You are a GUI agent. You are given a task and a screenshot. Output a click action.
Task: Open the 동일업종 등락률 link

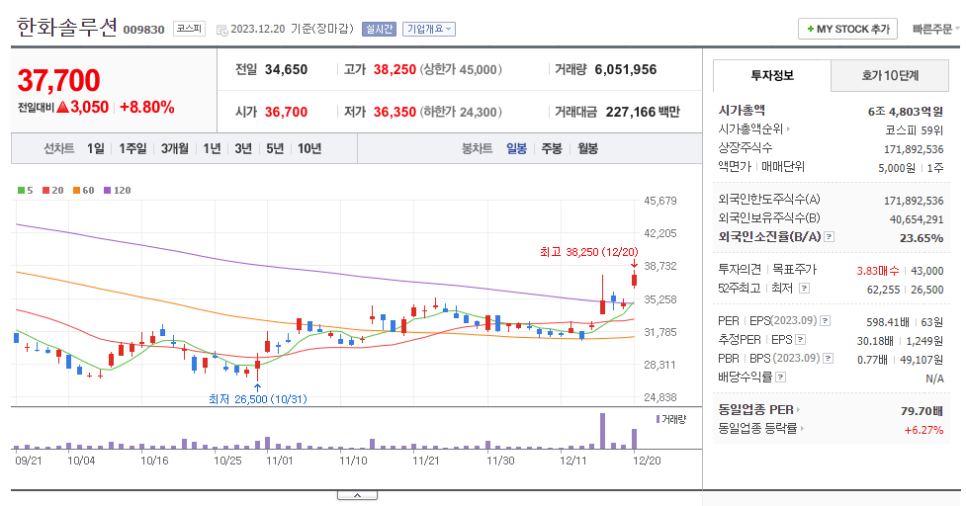pyautogui.click(x=761, y=428)
